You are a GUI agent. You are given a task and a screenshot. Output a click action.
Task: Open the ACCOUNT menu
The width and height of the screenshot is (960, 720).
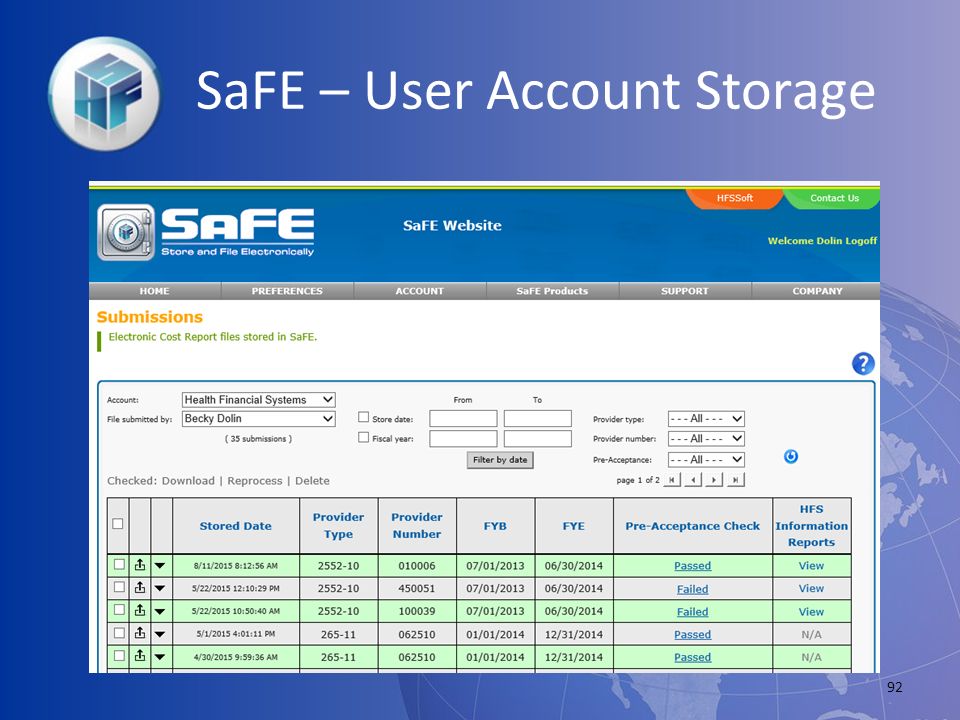click(419, 291)
